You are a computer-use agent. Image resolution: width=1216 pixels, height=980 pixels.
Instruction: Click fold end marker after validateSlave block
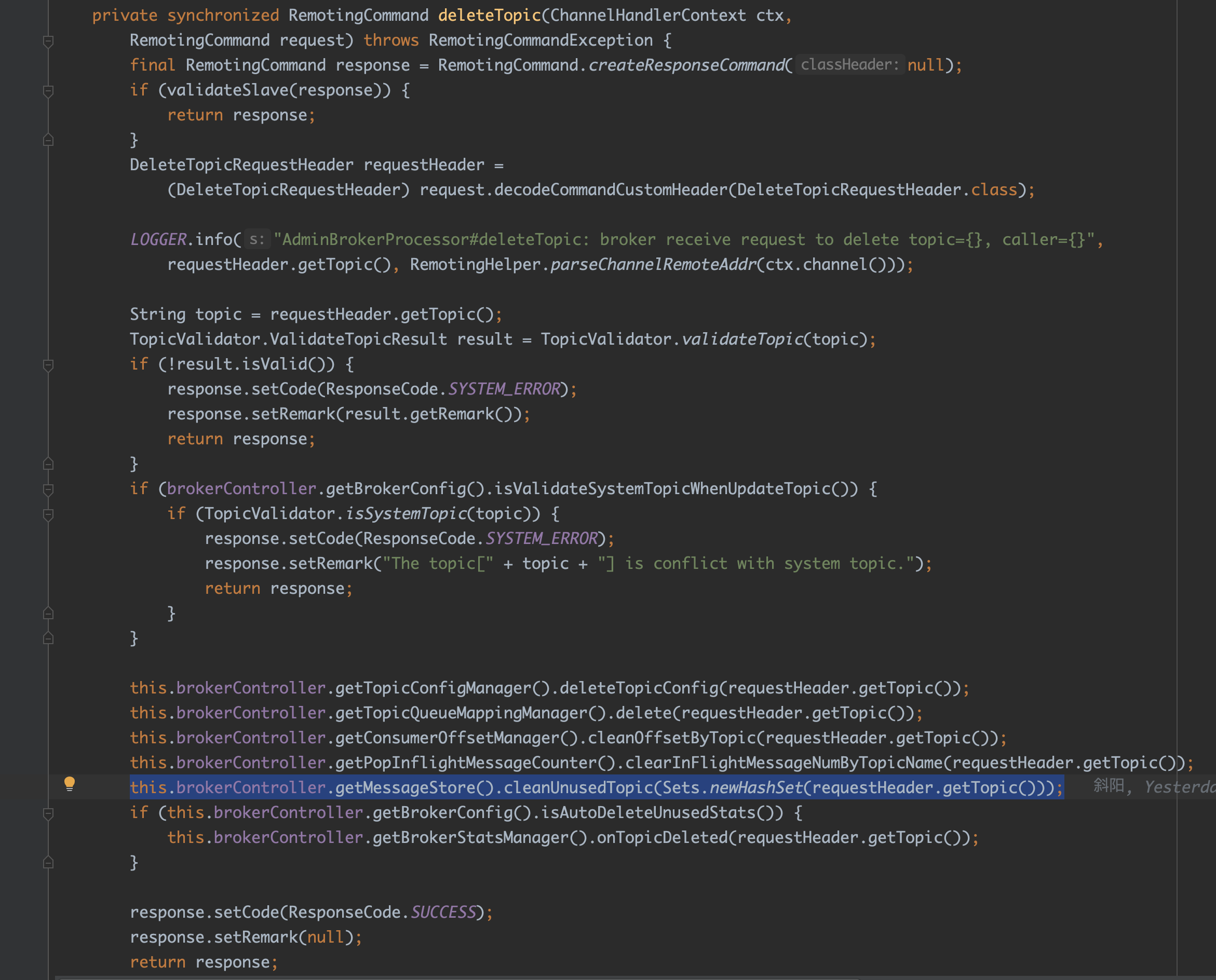pyautogui.click(x=49, y=140)
